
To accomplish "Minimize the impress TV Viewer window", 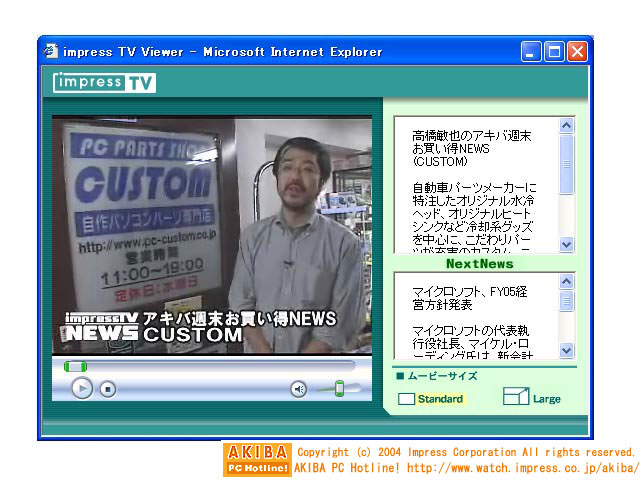I will tap(531, 51).
